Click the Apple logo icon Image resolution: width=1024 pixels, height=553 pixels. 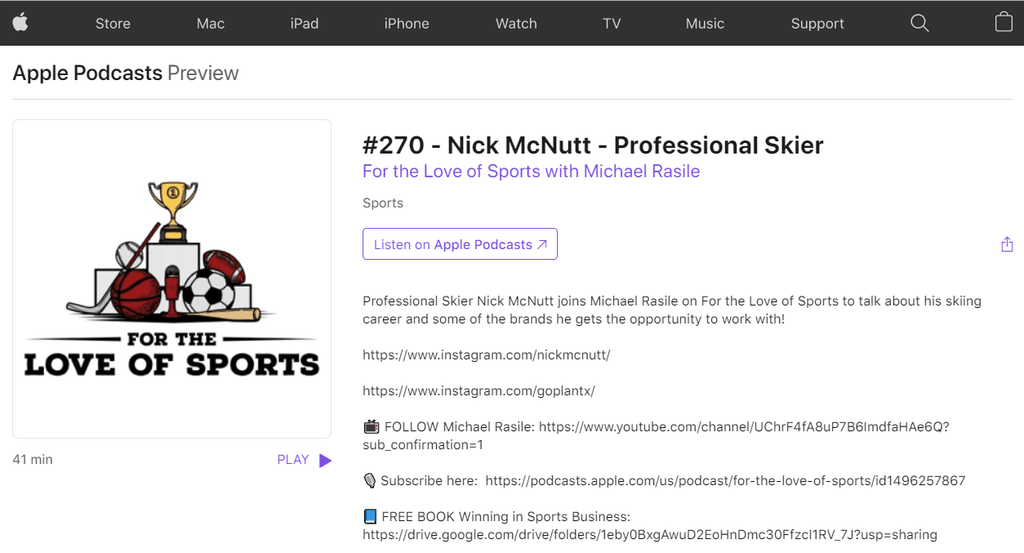coord(20,23)
